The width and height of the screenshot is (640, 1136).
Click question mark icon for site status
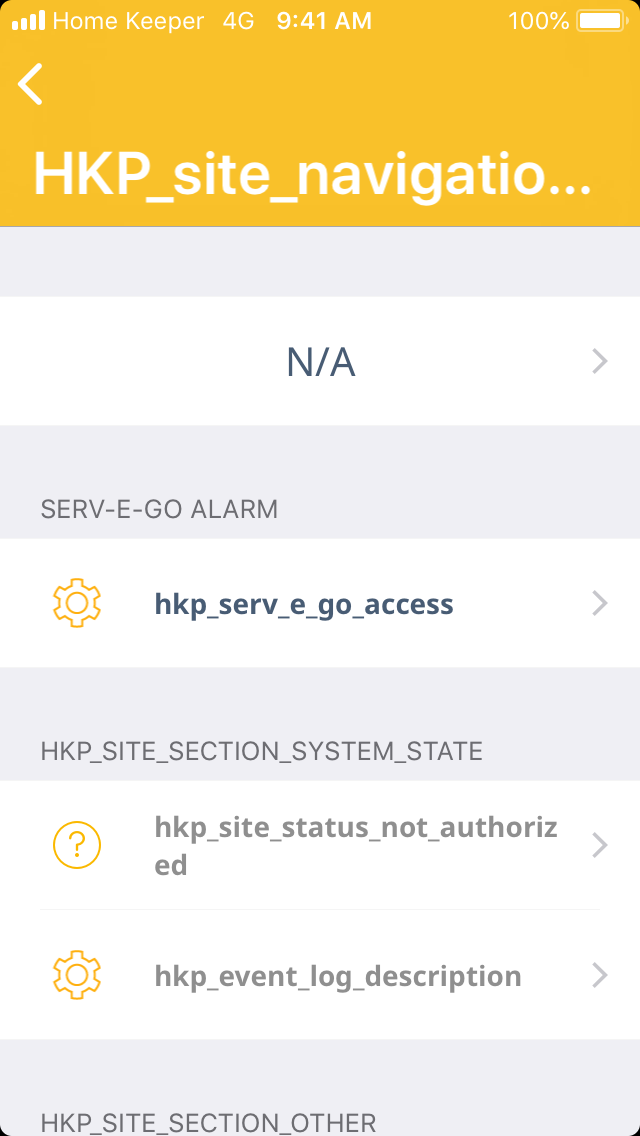coord(76,846)
